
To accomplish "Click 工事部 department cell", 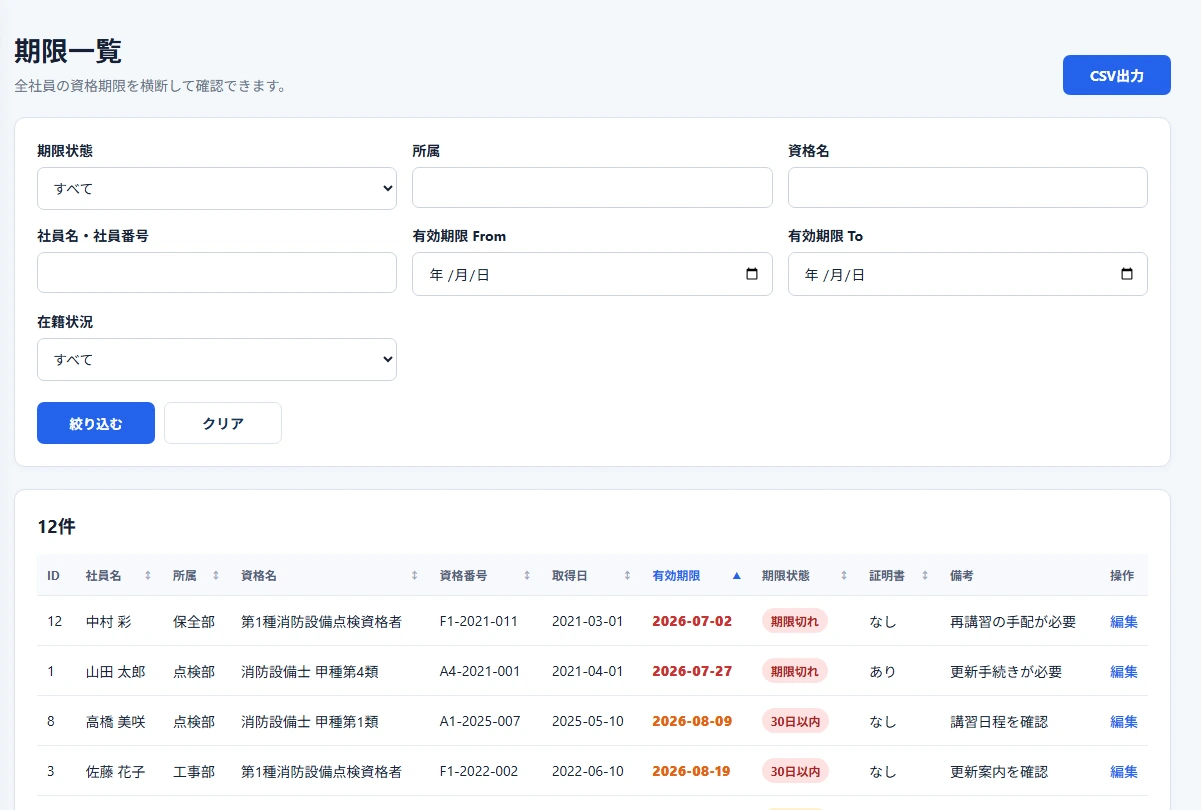I will (194, 771).
